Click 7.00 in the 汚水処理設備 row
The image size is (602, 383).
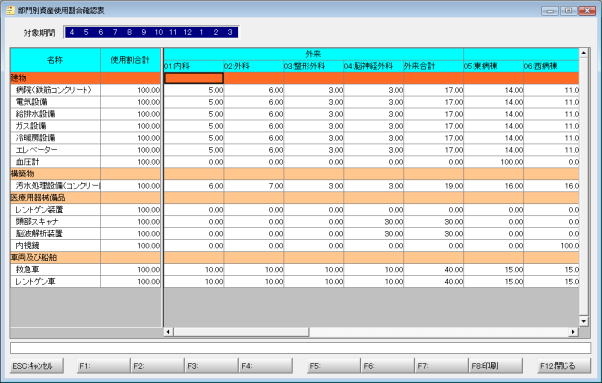pyautogui.click(x=254, y=186)
